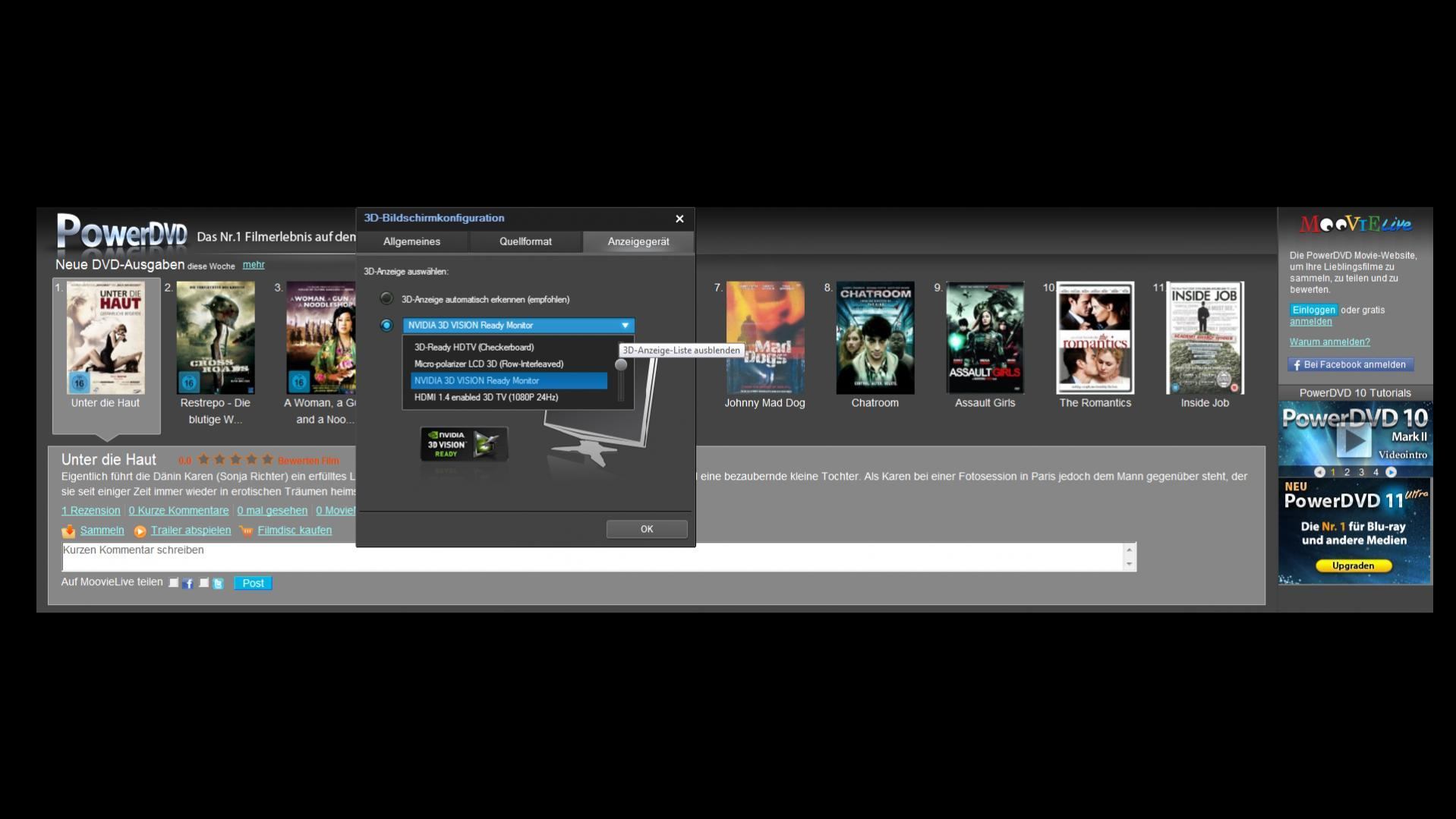The height and width of the screenshot is (819, 1456).
Task: Rate the film with the fifth star
Action: pos(267,459)
